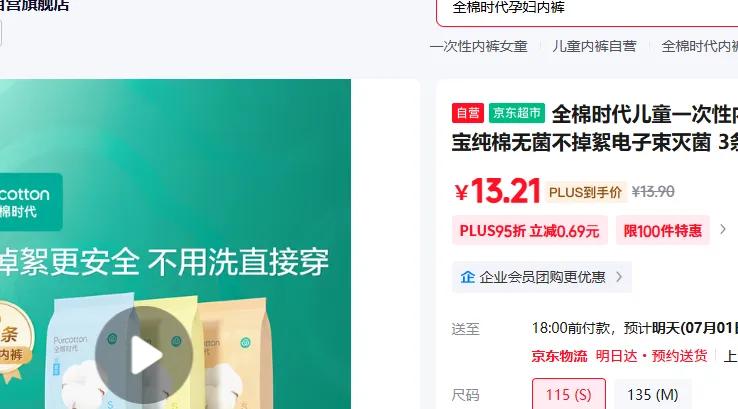Click the 明日达·预约送货 delivery option
The height and width of the screenshot is (409, 738).
(652, 356)
